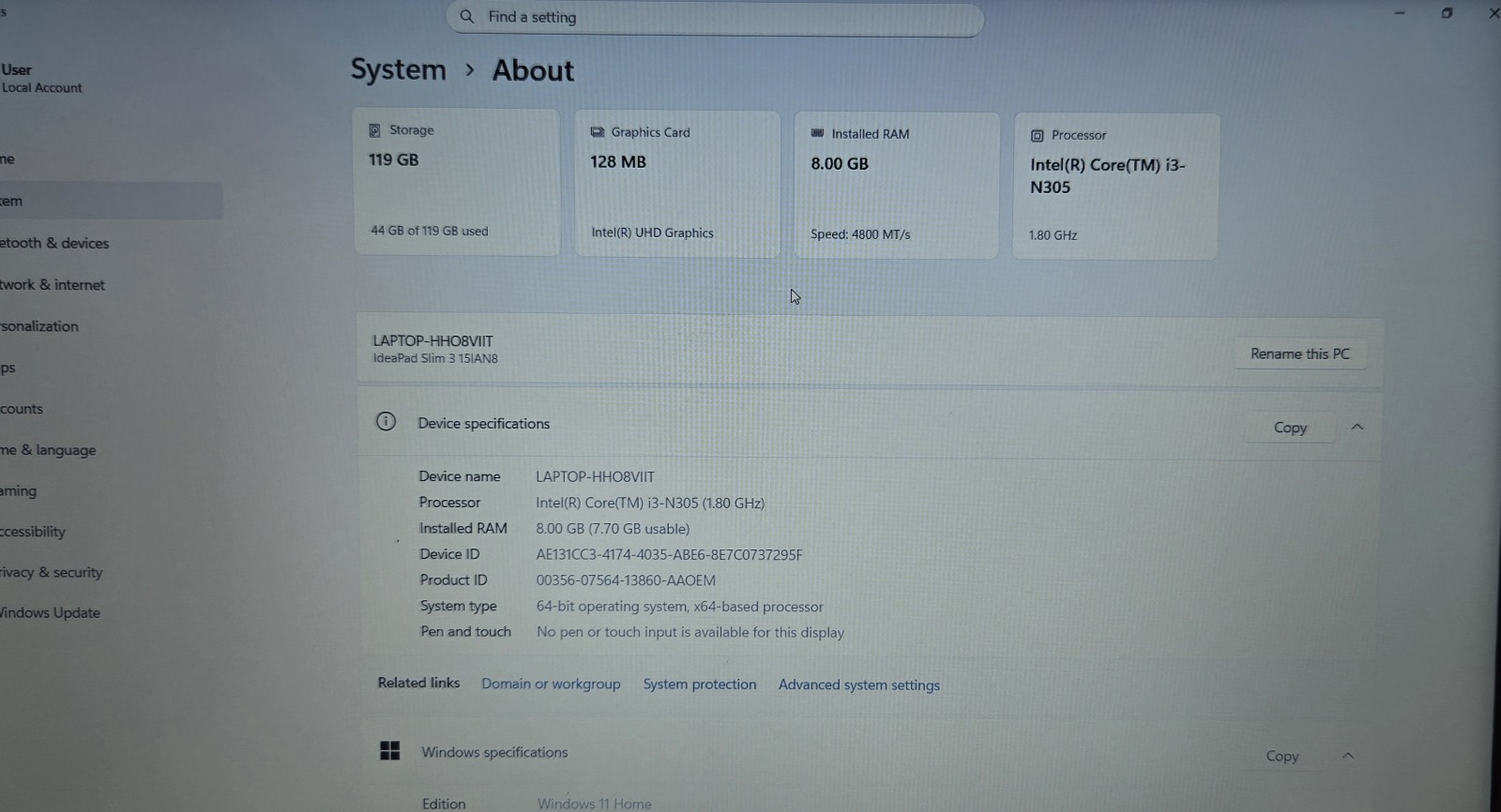Click 'IdeaPad Slim 3 15IAN8' model text
Screen dimensions: 1501x812
[x=435, y=358]
